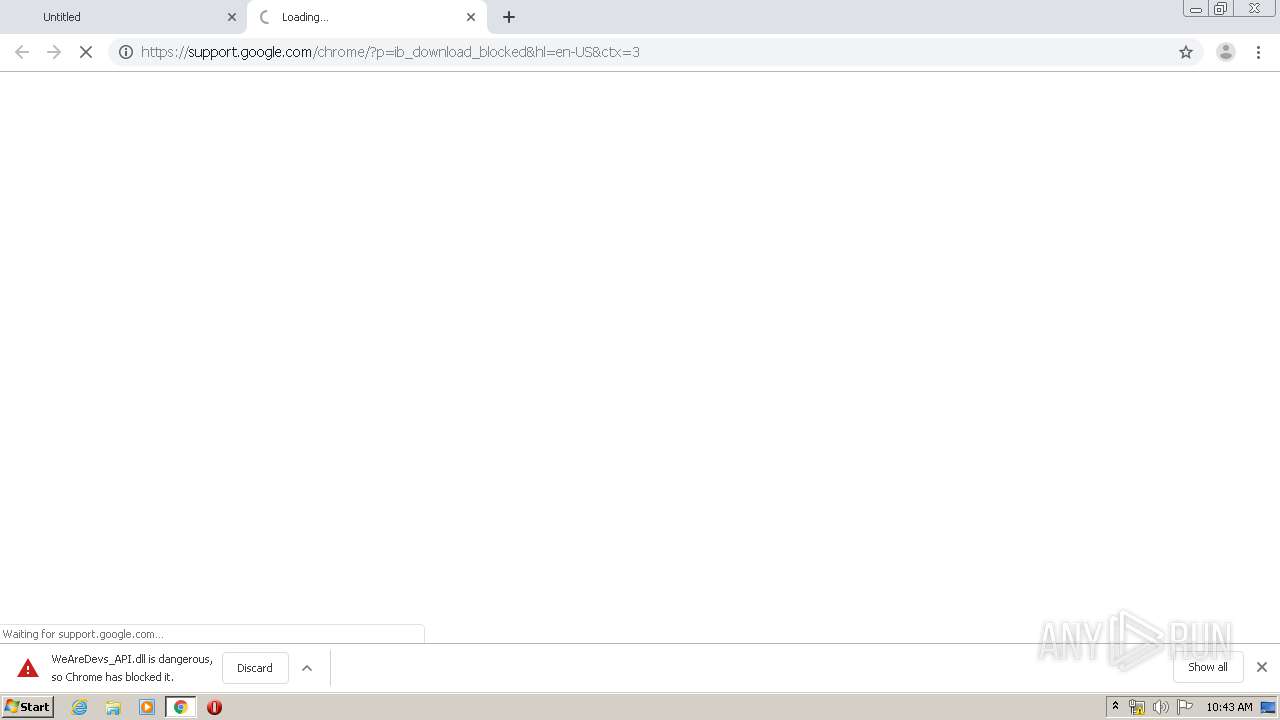
Task: Open the Chrome three-dot menu
Action: [1259, 52]
